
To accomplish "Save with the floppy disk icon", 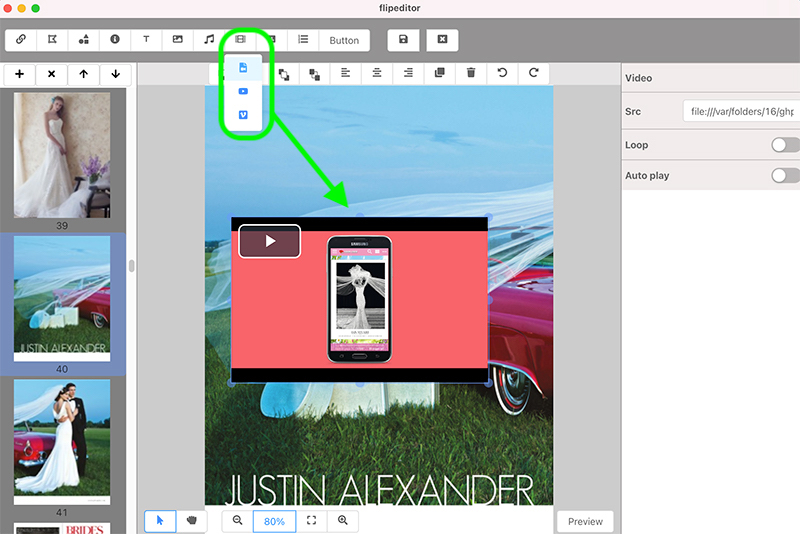I will coord(403,40).
